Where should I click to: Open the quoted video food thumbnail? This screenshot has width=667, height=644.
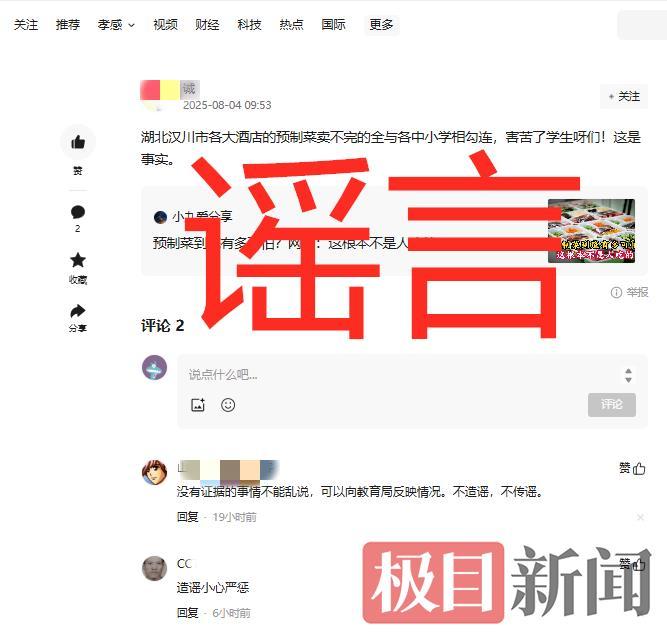[x=591, y=231]
